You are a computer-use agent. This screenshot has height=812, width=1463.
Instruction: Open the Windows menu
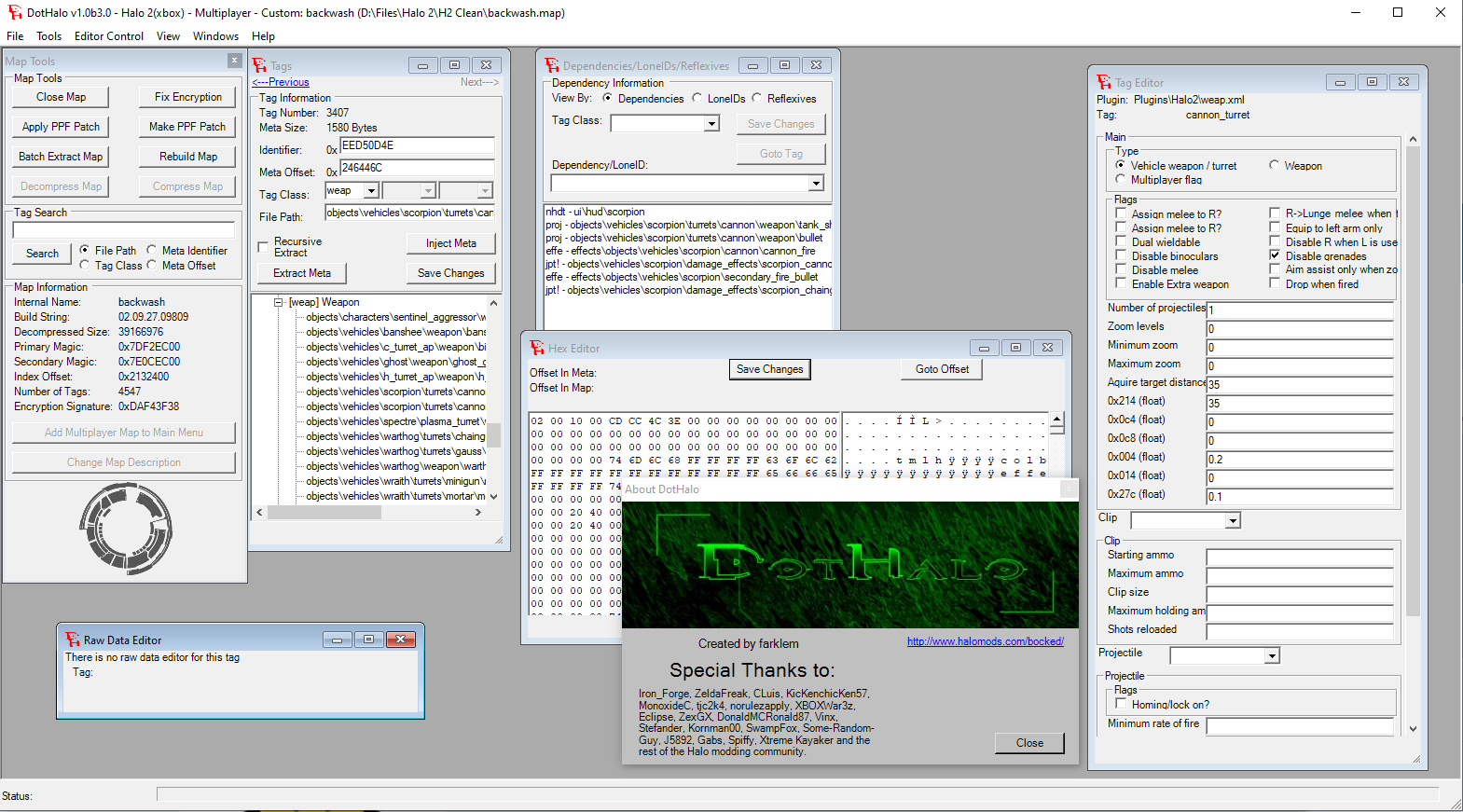click(215, 36)
